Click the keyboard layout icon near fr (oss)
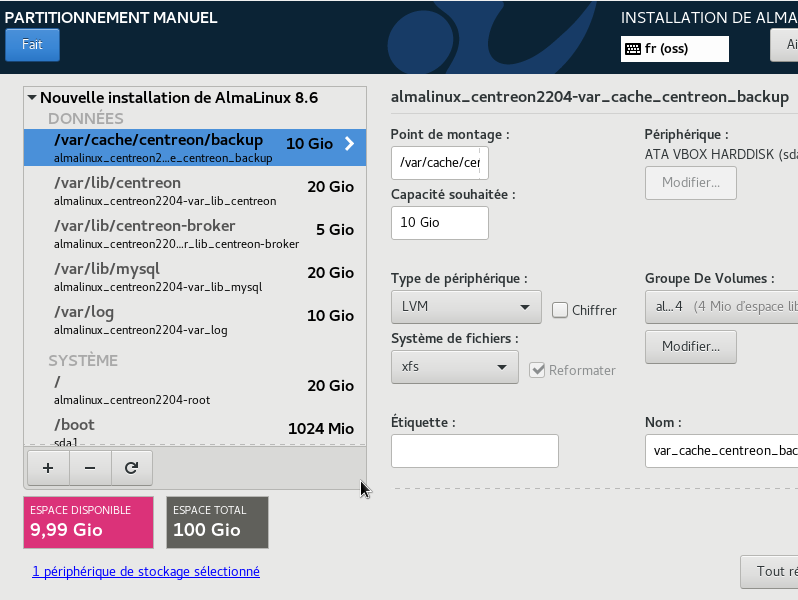Image resolution: width=798 pixels, height=600 pixels. click(633, 48)
